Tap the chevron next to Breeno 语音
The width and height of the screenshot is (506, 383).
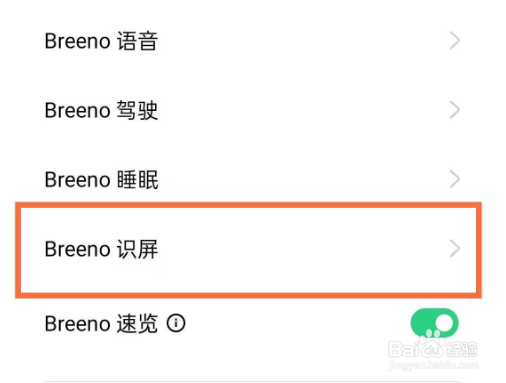(x=455, y=41)
